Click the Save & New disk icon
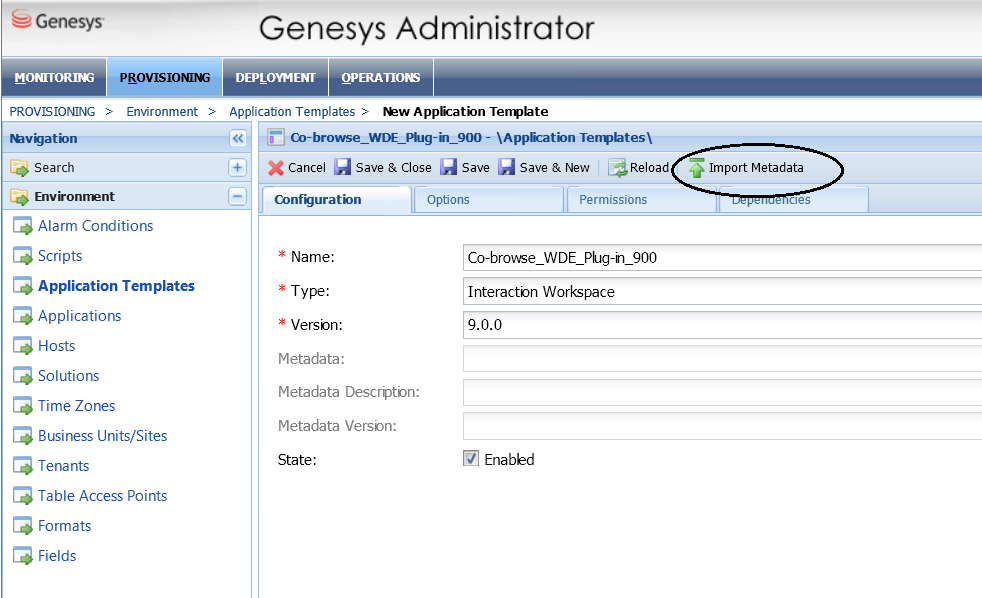Viewport: 982px width, 598px height. click(507, 168)
